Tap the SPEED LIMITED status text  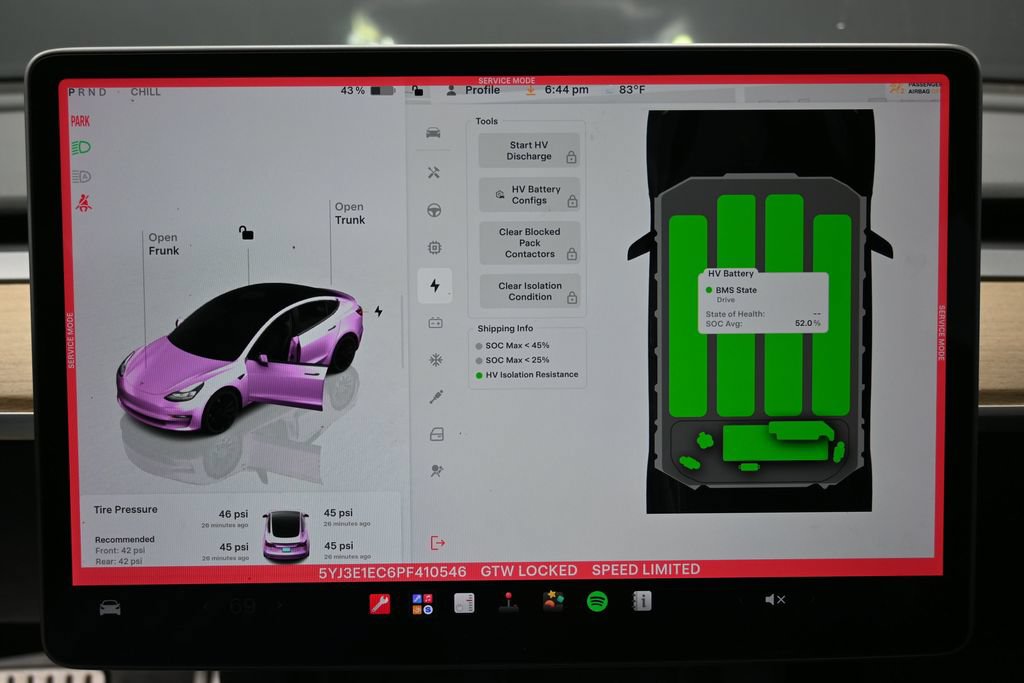tap(646, 570)
